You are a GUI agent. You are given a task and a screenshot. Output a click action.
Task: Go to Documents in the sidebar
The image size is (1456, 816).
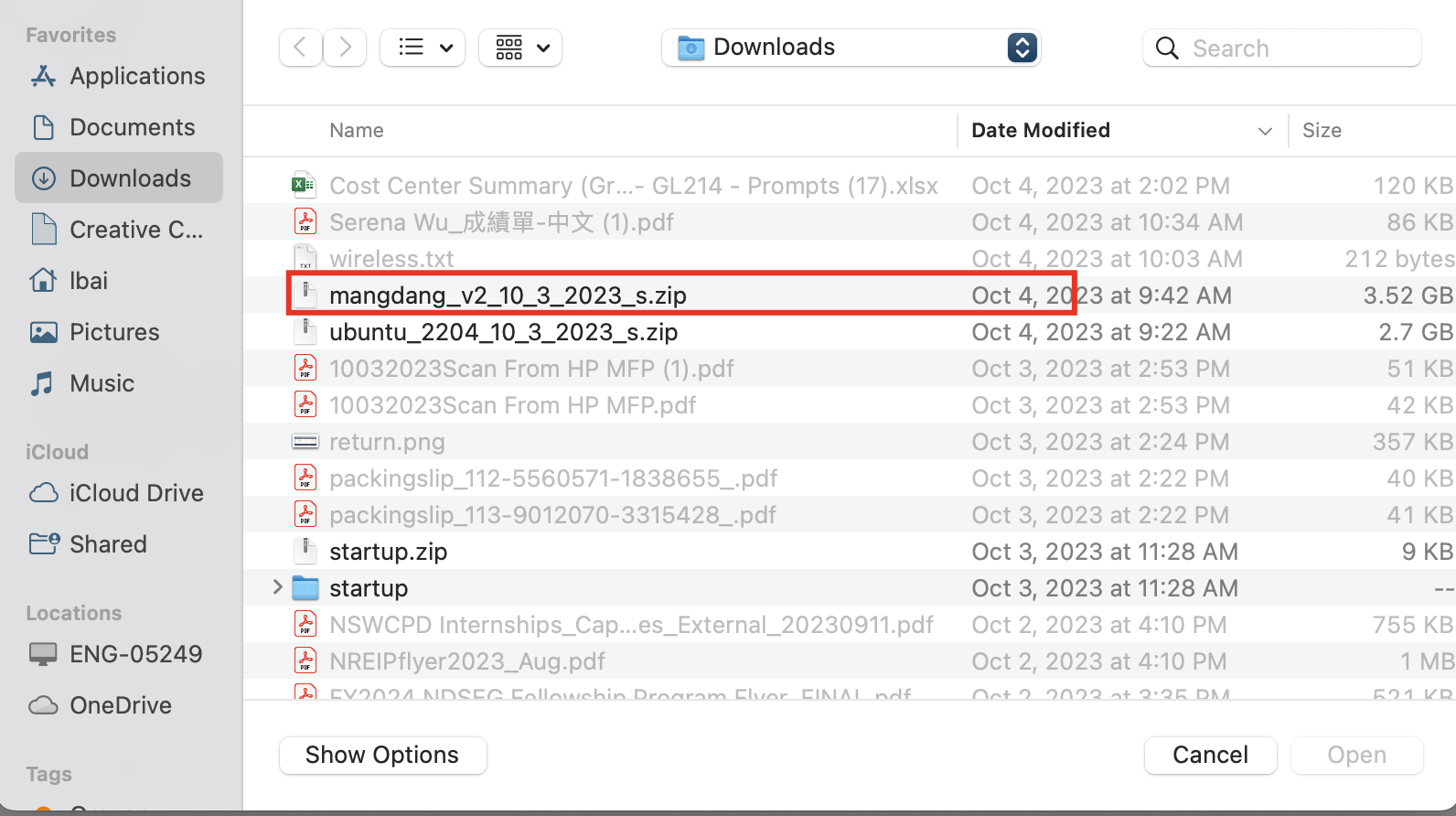(x=132, y=127)
